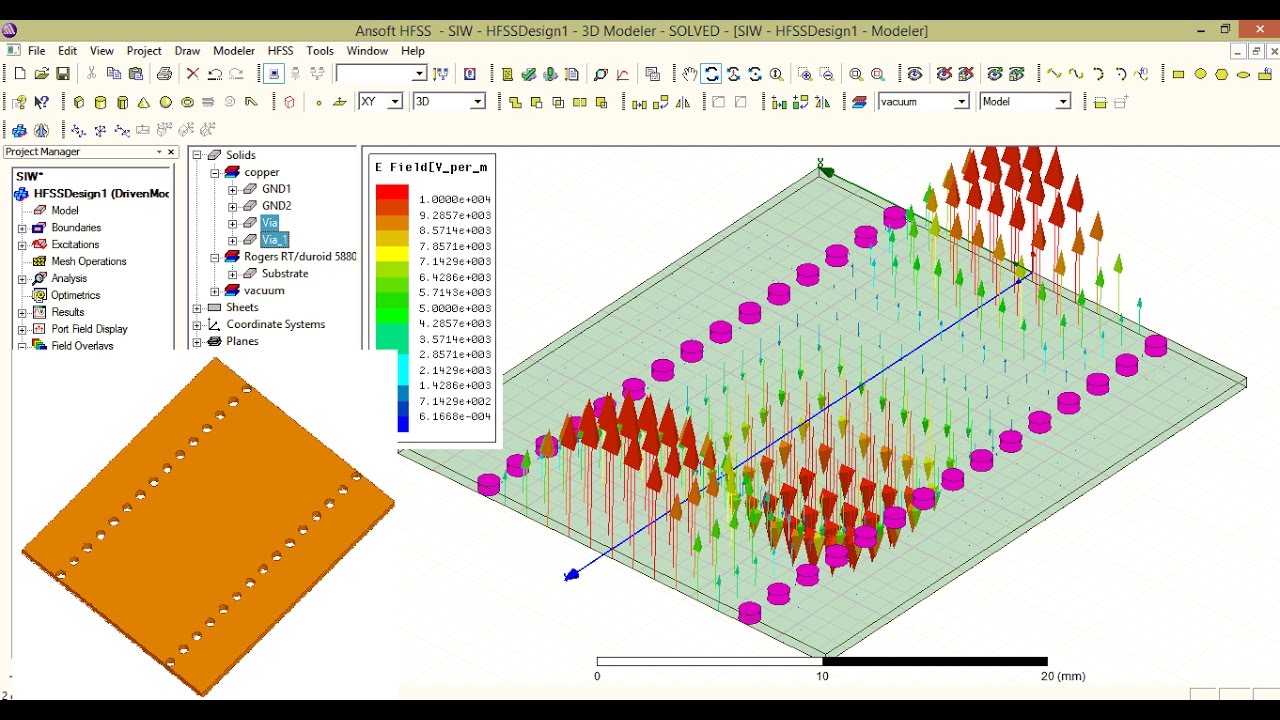Viewport: 1280px width, 720px height.
Task: Select the Draw sphere tool
Action: click(x=166, y=102)
